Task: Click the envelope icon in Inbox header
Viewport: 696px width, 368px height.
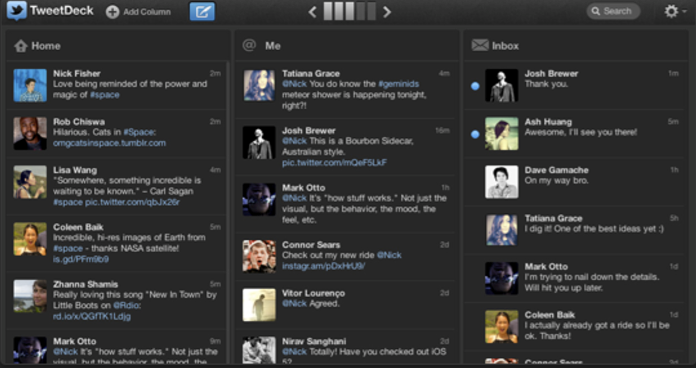Action: pos(480,45)
